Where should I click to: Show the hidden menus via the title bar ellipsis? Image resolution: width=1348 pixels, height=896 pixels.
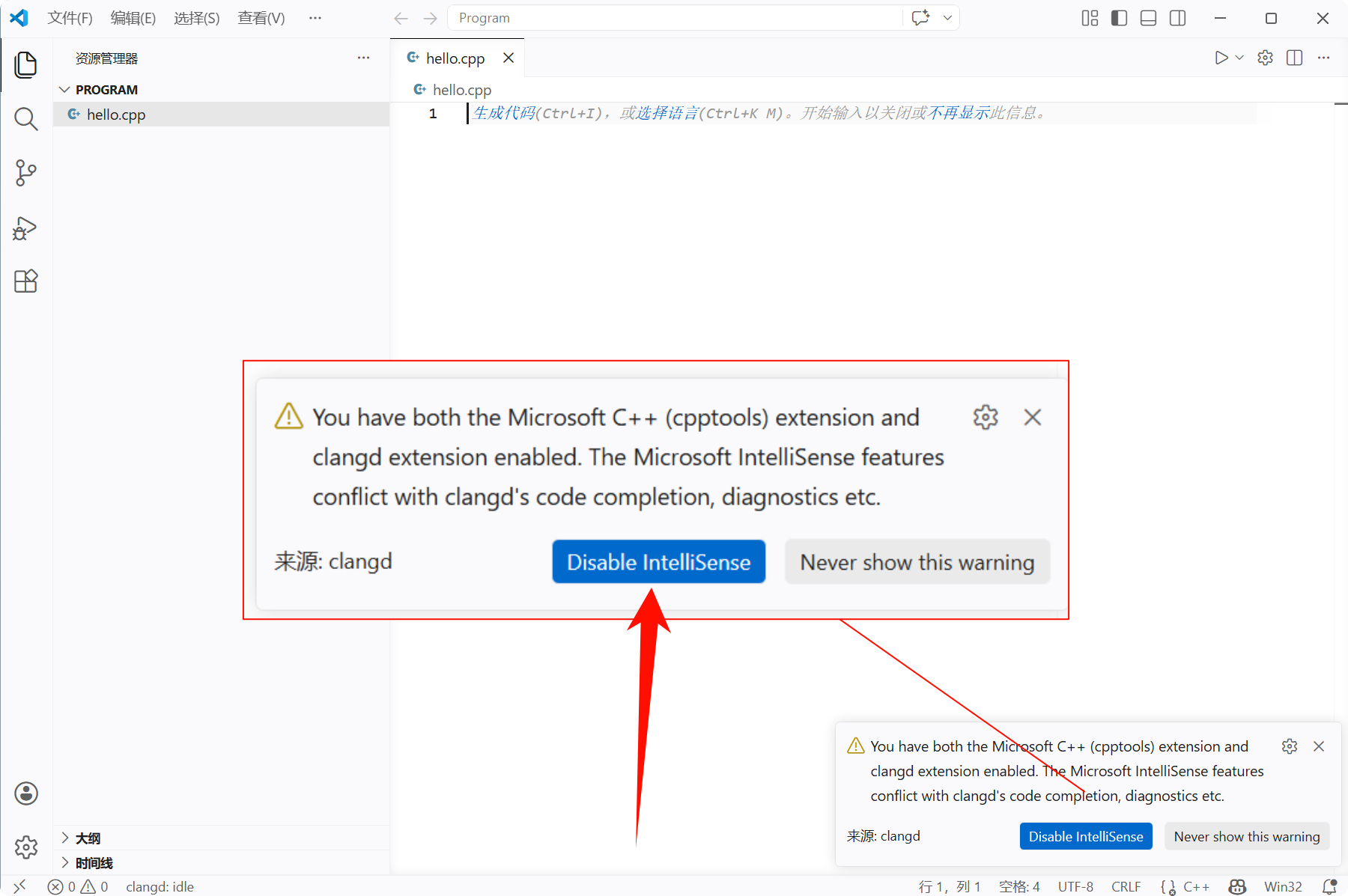click(315, 18)
